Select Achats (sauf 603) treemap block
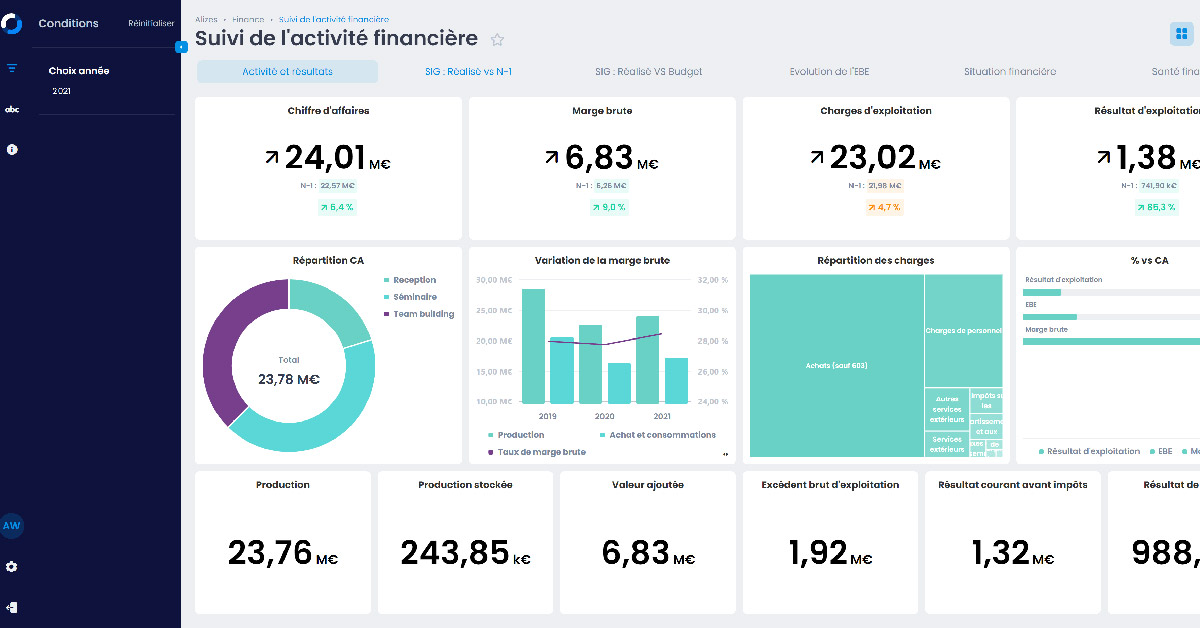Screen dimensions: 1200x628 coord(836,365)
